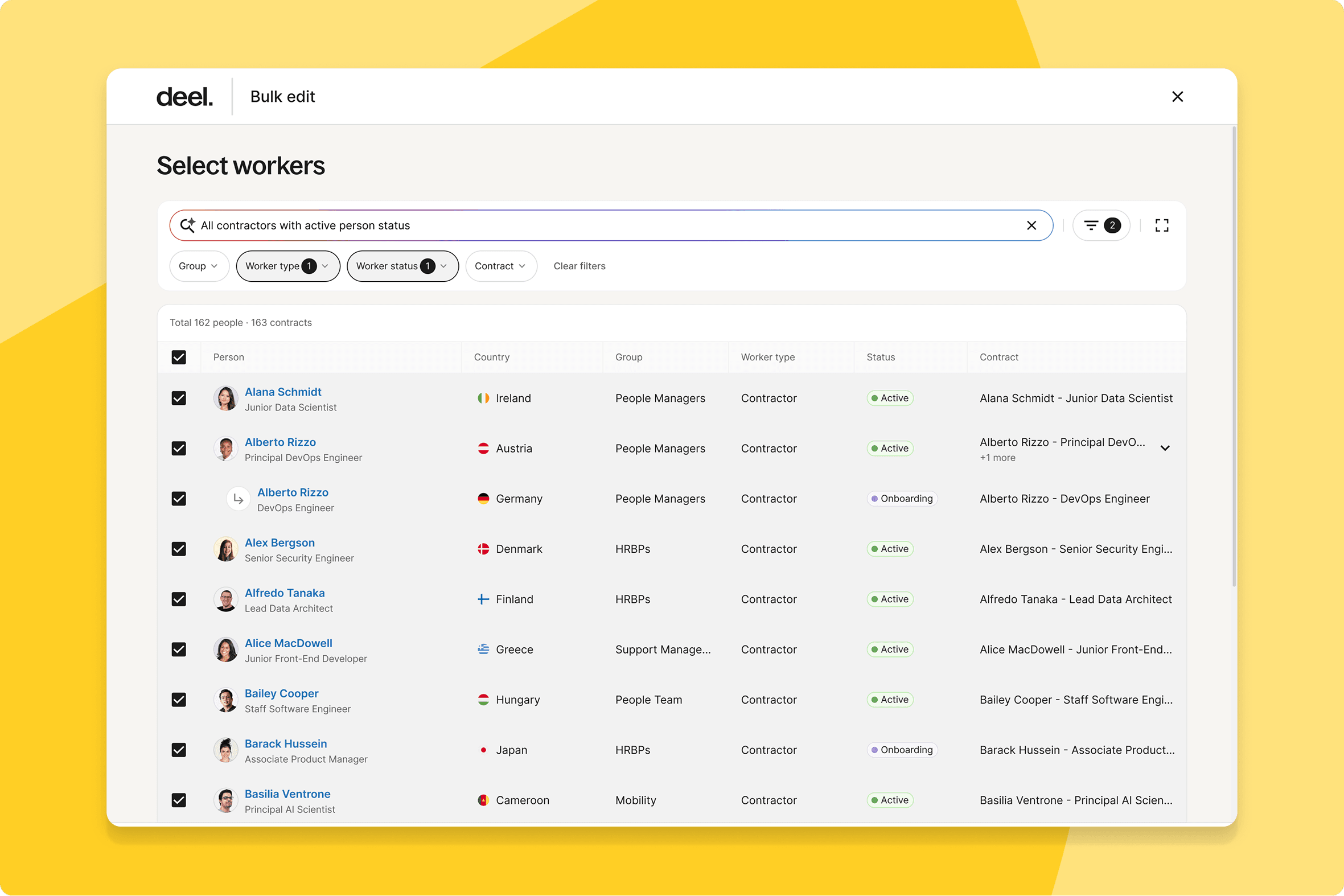
Task: Open the Worker type filter dropdown
Action: [288, 266]
